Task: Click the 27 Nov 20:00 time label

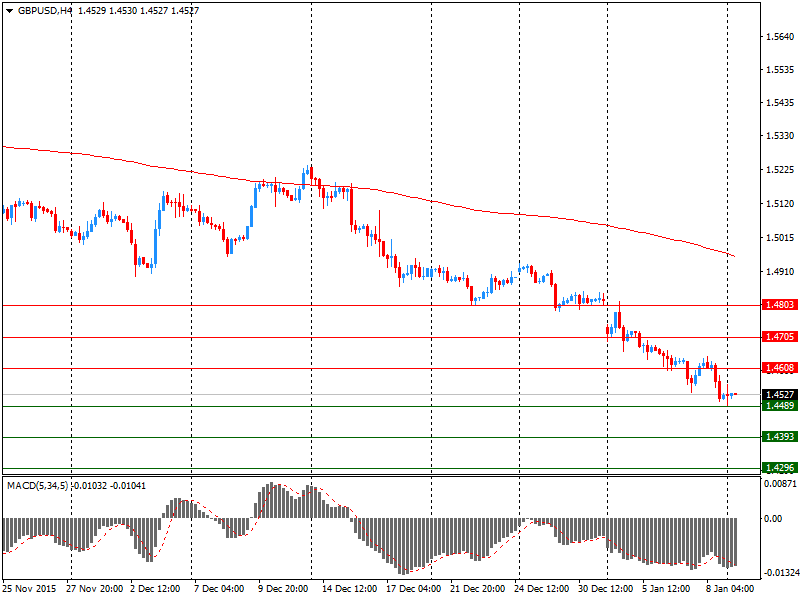Action: click(x=94, y=589)
